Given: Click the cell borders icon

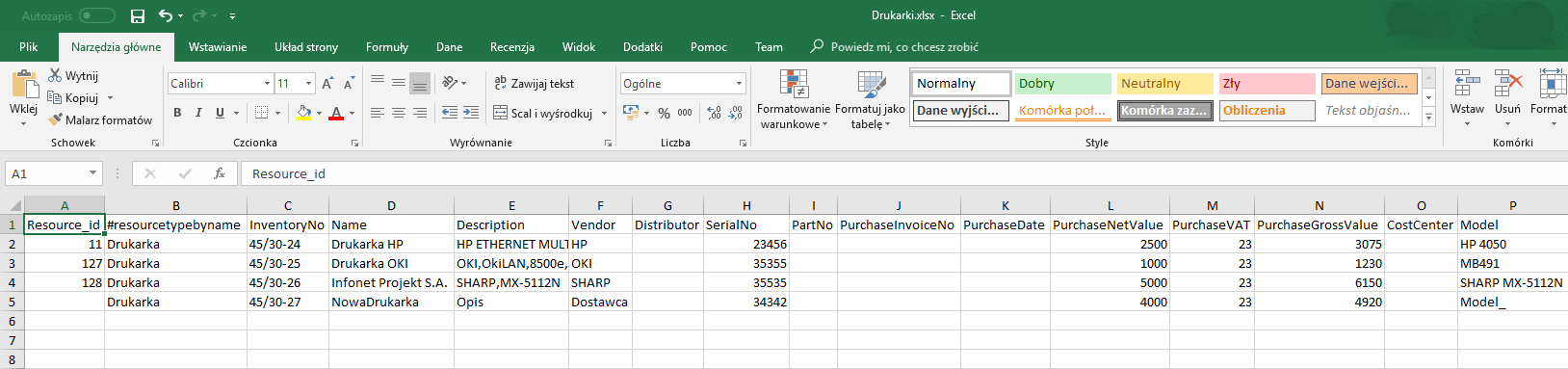Looking at the screenshot, I should coord(261,113).
